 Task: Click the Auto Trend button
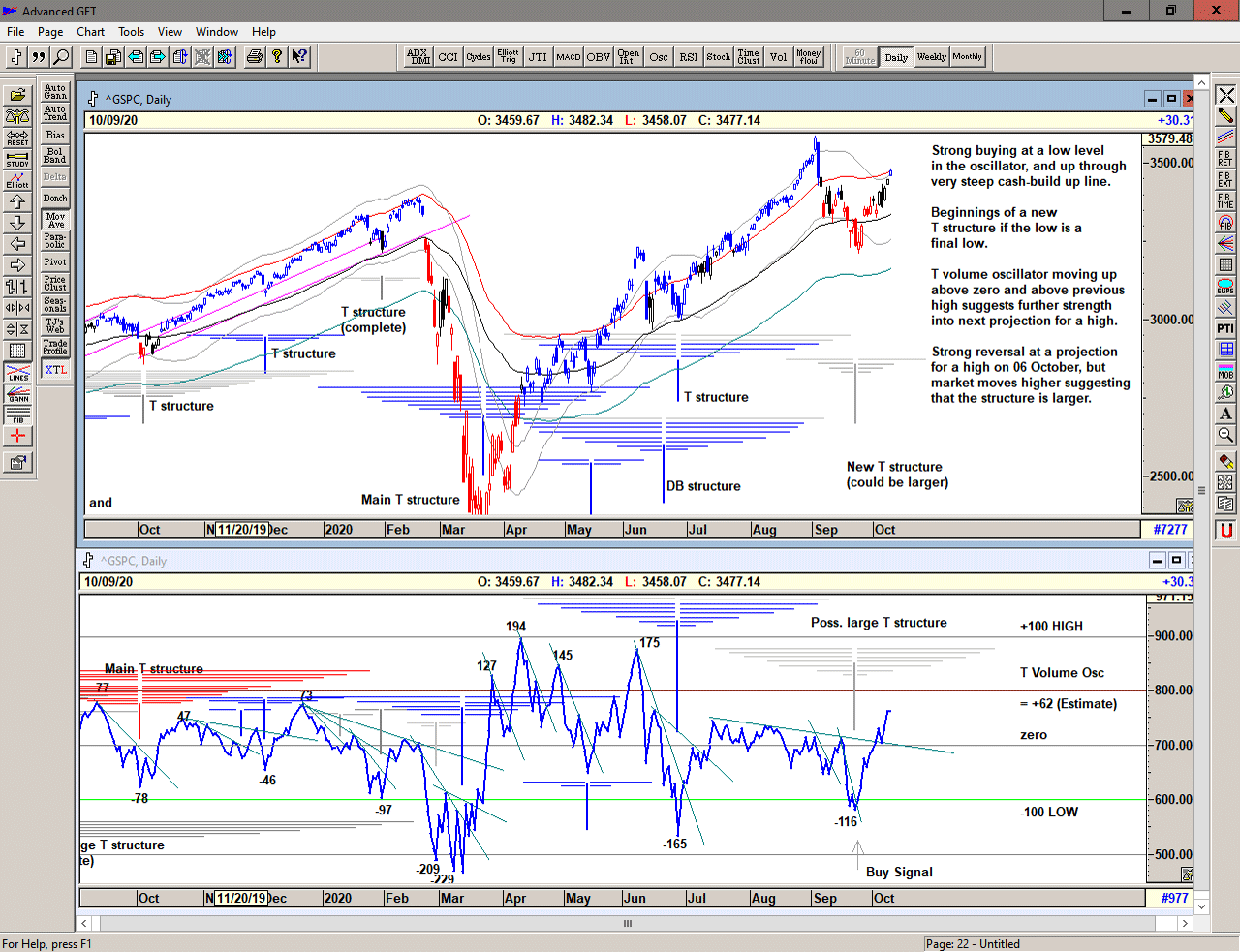tap(55, 113)
